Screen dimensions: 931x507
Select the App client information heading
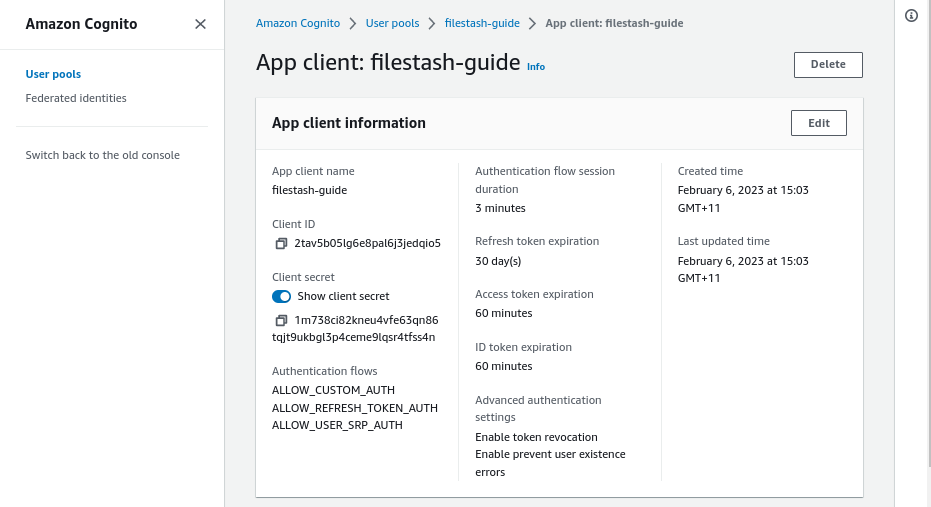click(349, 123)
